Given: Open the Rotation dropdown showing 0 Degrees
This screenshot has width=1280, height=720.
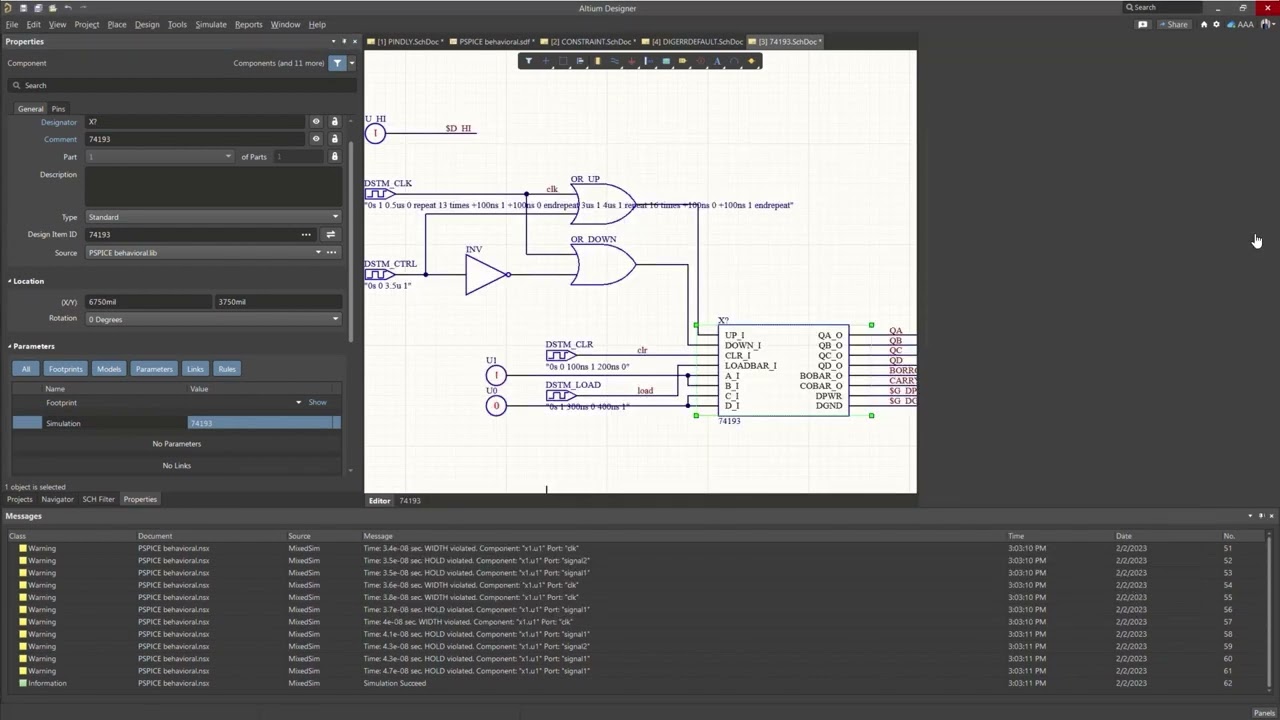Looking at the screenshot, I should (x=213, y=319).
